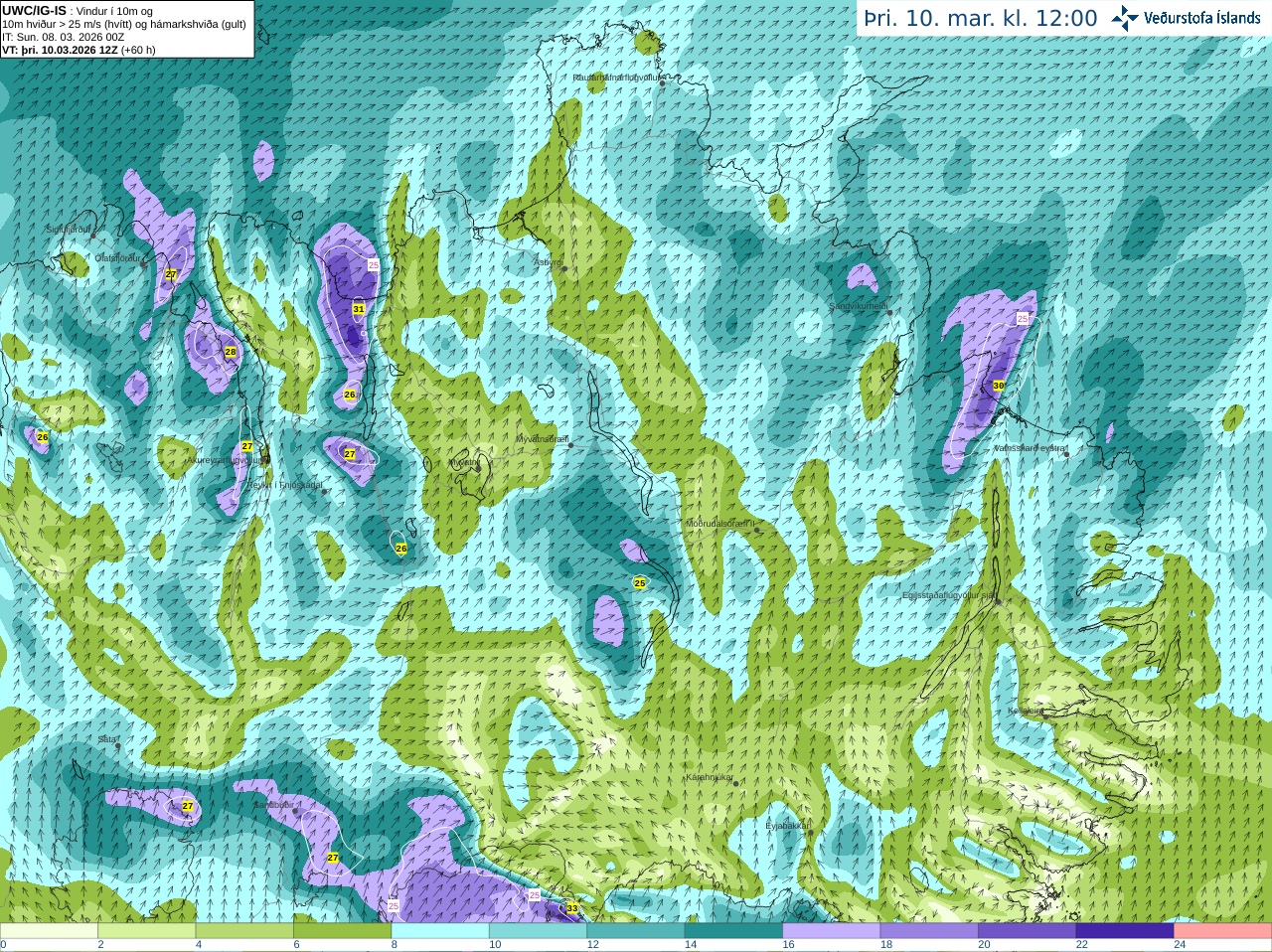The width and height of the screenshot is (1272, 952).
Task: Click the Veðurstofa Íslands logo
Action: [1186, 18]
